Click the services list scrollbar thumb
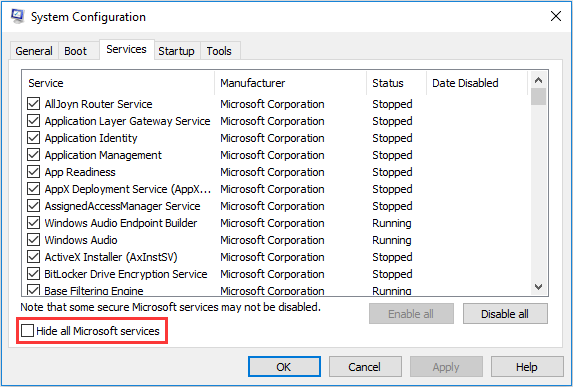The image size is (573, 387). pyautogui.click(x=538, y=97)
